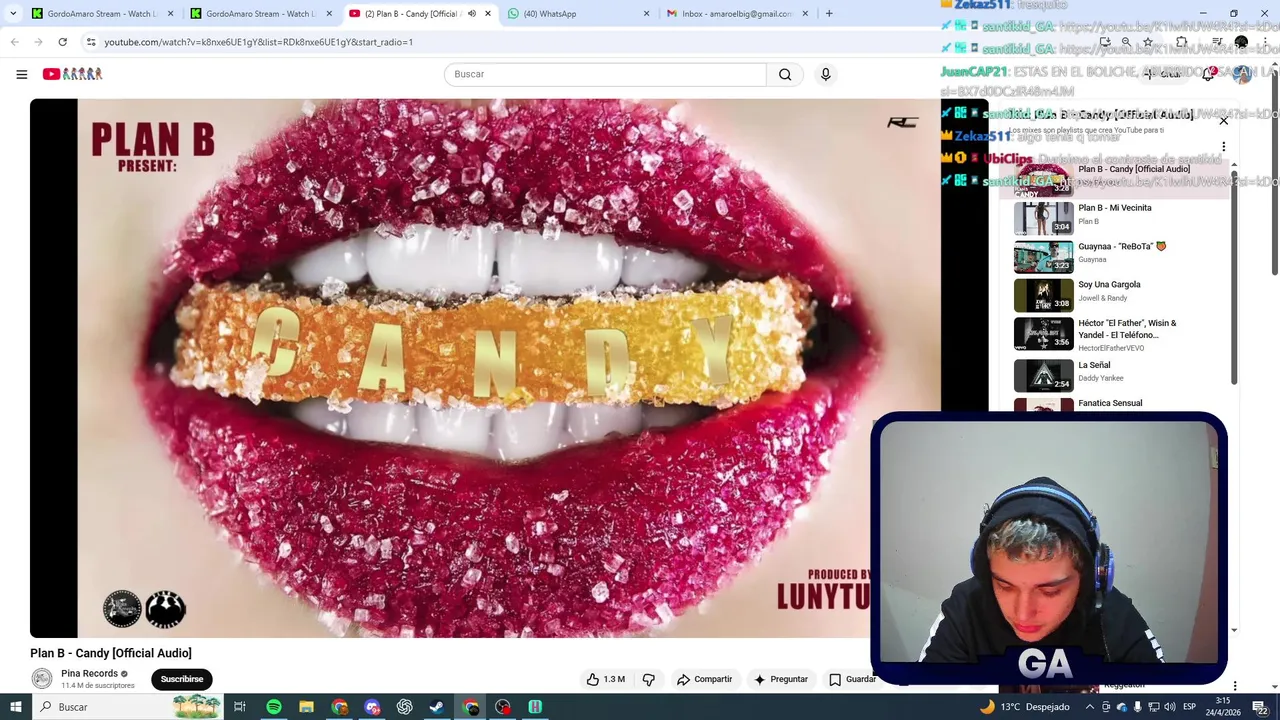Image resolution: width=1280 pixels, height=720 pixels.
Task: Click the search magnifier button
Action: pyautogui.click(x=785, y=74)
